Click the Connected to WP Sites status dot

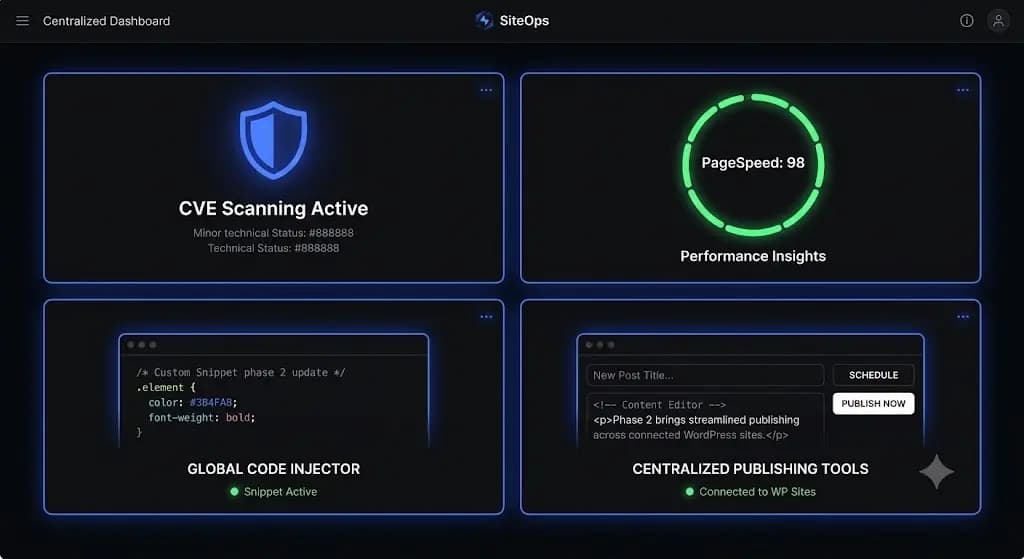click(x=690, y=492)
